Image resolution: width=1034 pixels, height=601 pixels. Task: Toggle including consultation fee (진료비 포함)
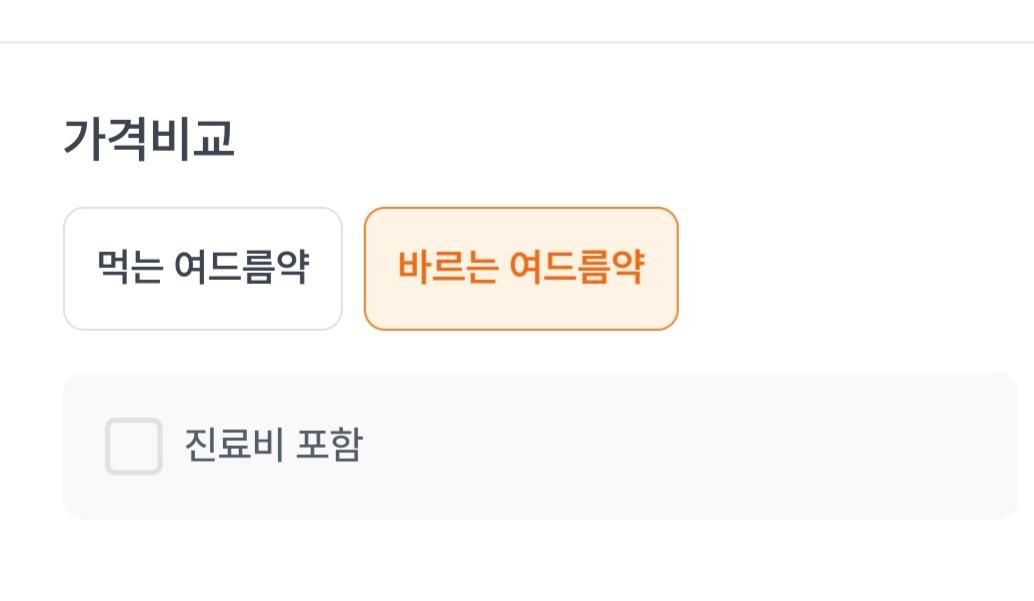click(x=134, y=446)
